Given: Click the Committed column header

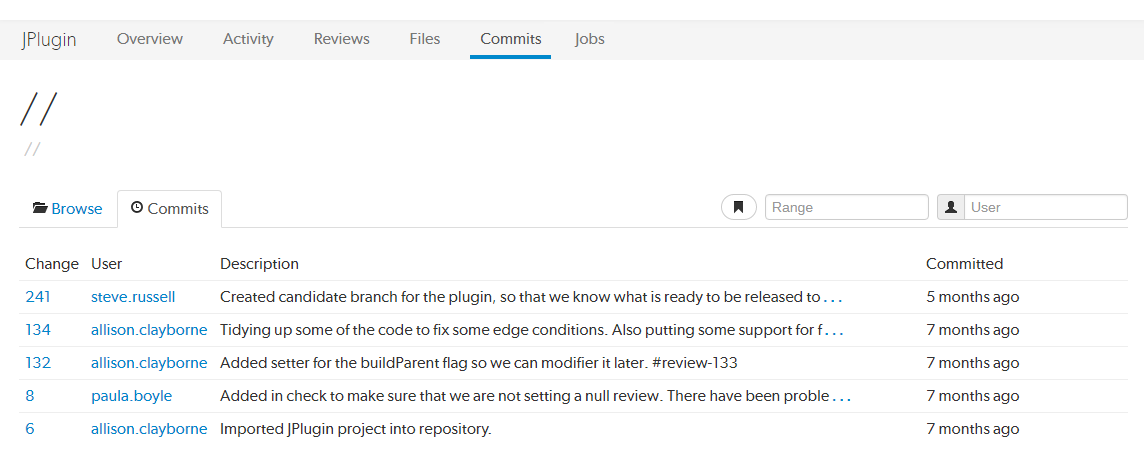Looking at the screenshot, I should [965, 263].
